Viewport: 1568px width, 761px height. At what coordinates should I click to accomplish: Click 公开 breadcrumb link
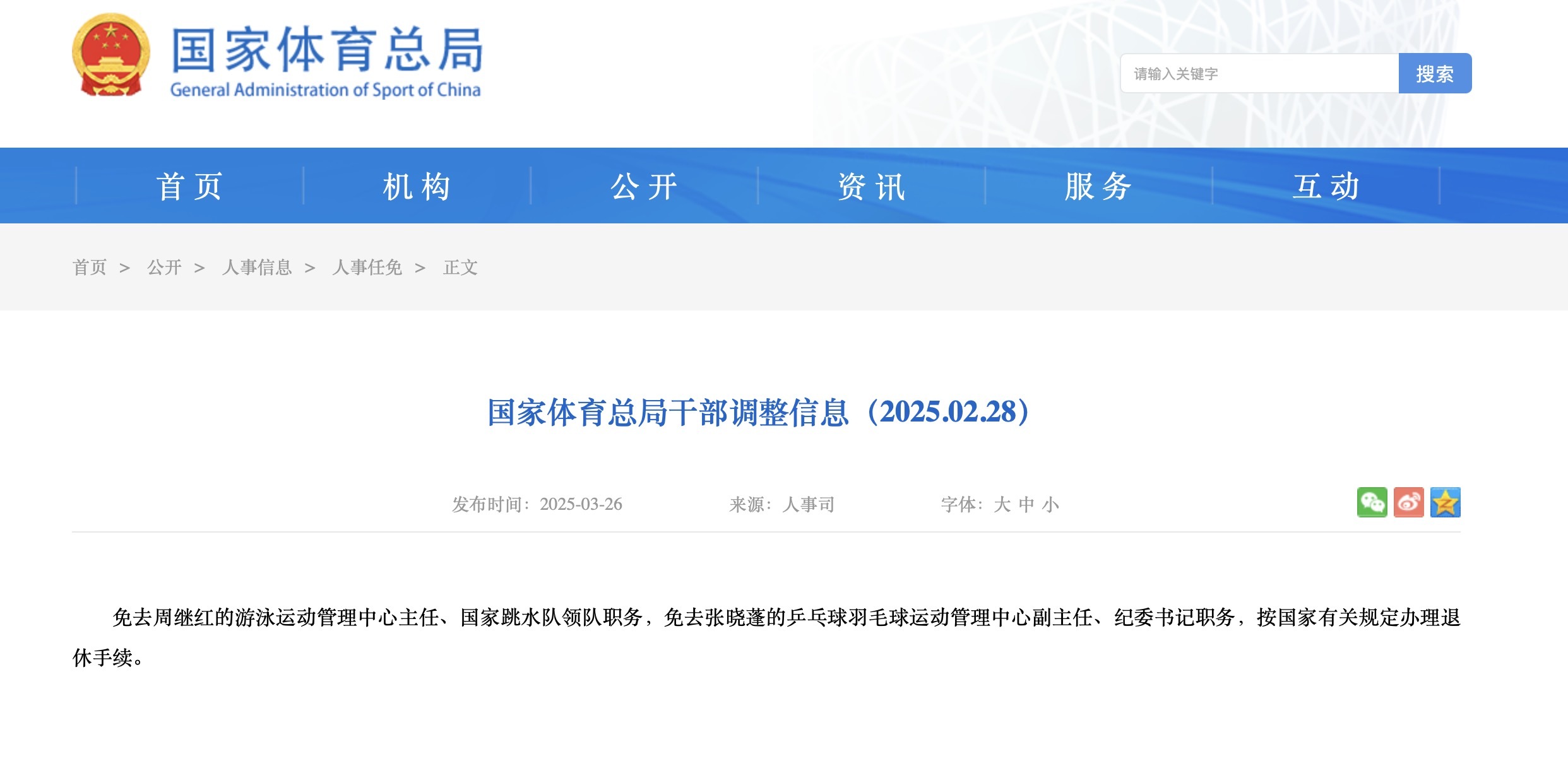[164, 268]
